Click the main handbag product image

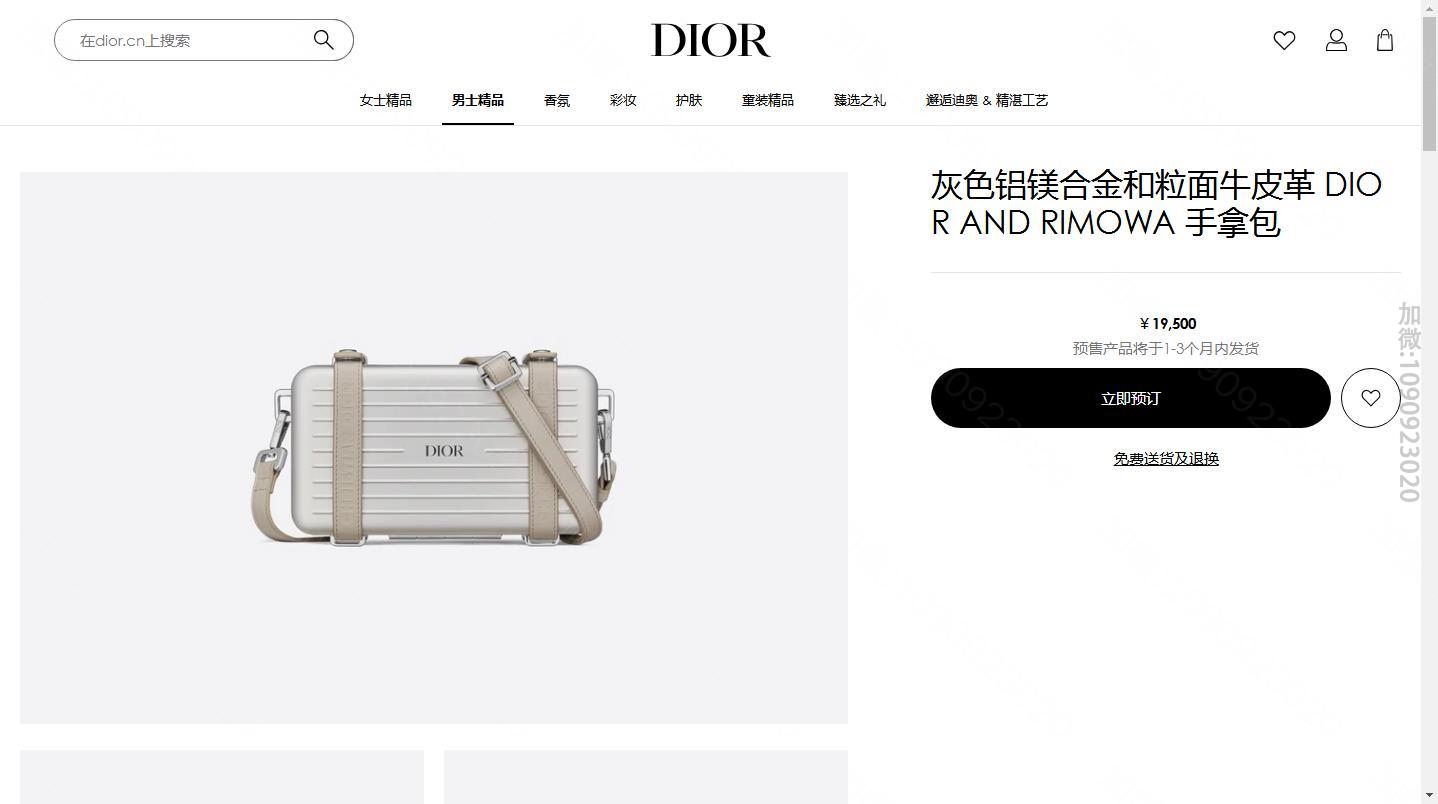point(434,448)
